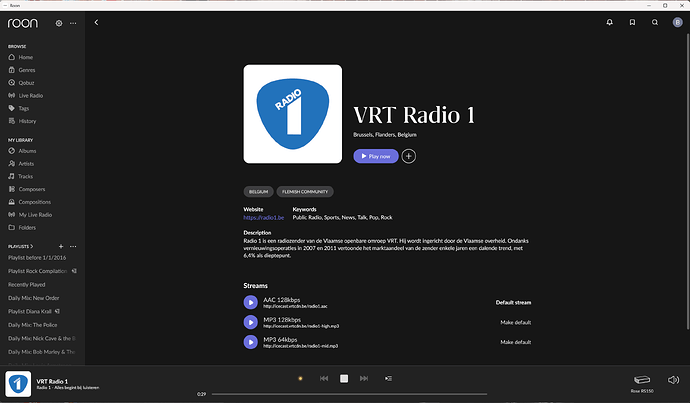Viewport: 690px width, 403px height.
Task: Click the playback progress bar
Action: tap(349, 394)
